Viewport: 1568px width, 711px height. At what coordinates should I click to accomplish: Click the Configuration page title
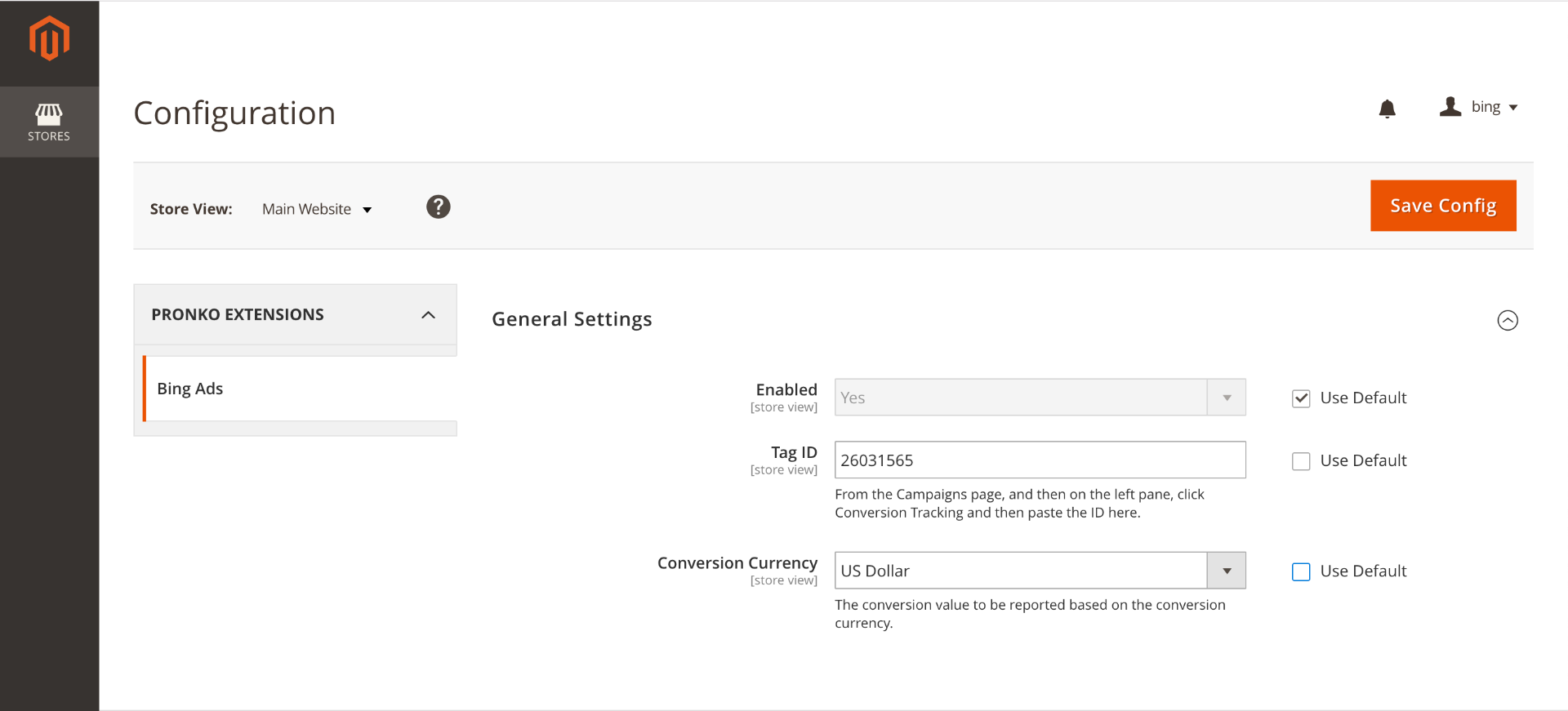[x=234, y=113]
